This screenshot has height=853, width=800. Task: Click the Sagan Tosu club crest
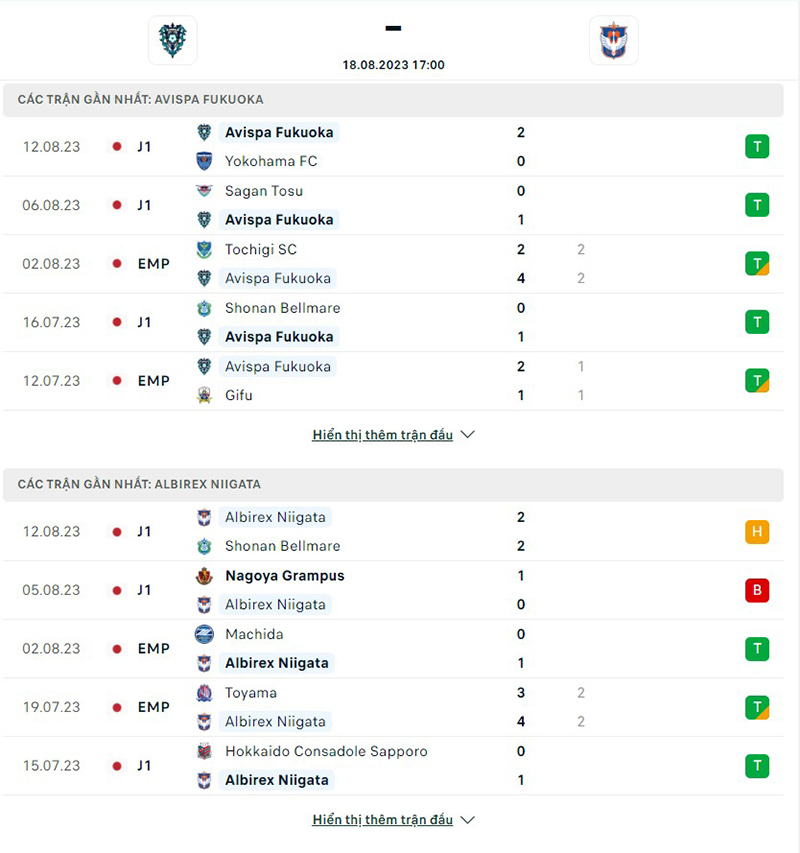click(x=206, y=191)
